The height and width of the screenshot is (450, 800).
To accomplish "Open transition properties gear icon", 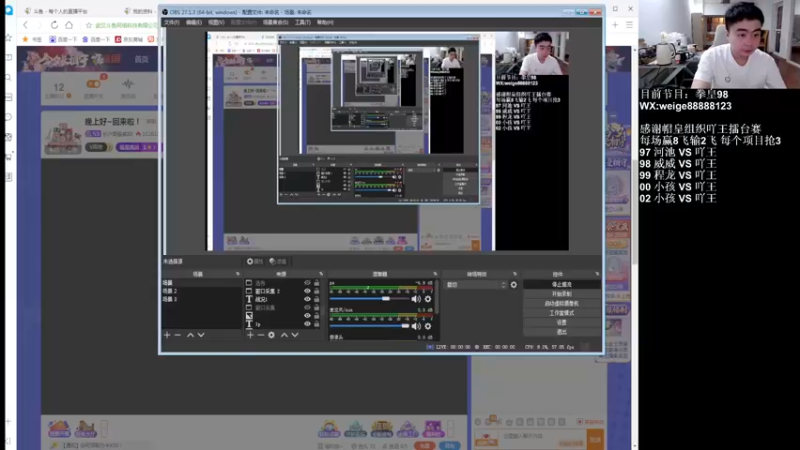I will pyautogui.click(x=514, y=285).
